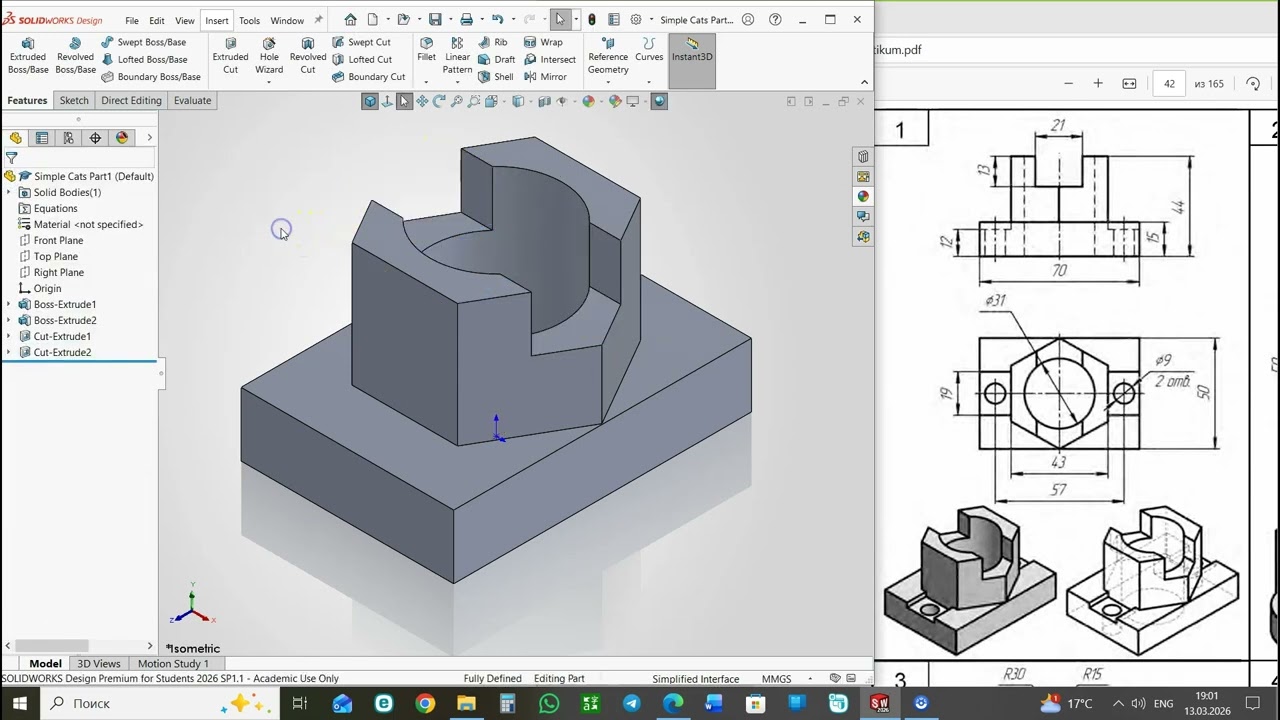Pin the menu bar with pushpin
1280x720 pixels.
tap(319, 20)
